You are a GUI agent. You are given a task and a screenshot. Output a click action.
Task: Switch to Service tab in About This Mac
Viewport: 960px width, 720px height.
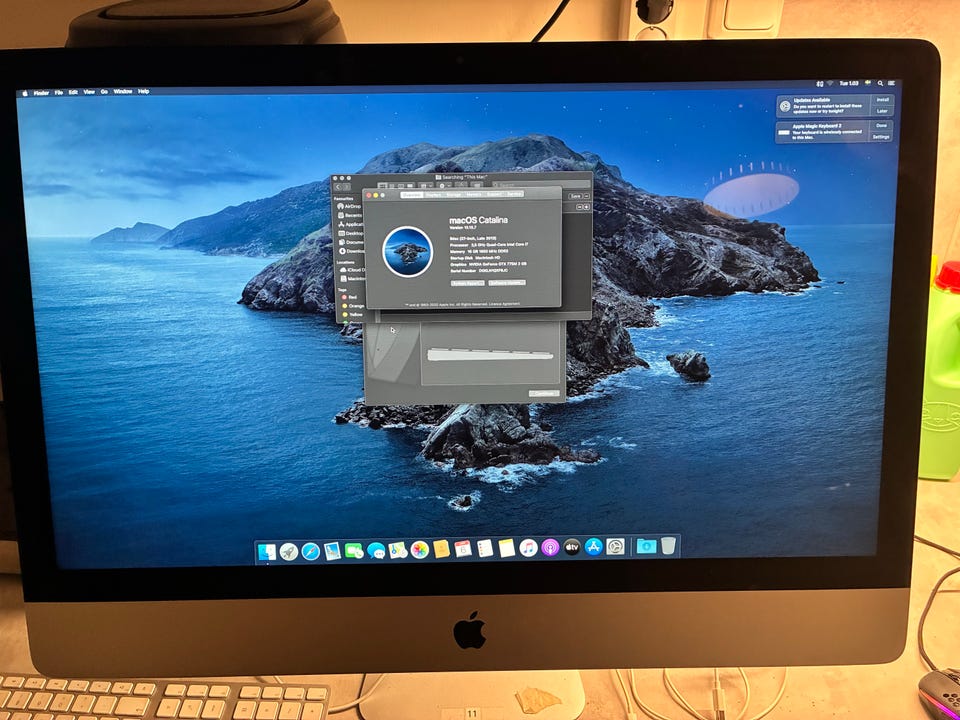point(514,195)
